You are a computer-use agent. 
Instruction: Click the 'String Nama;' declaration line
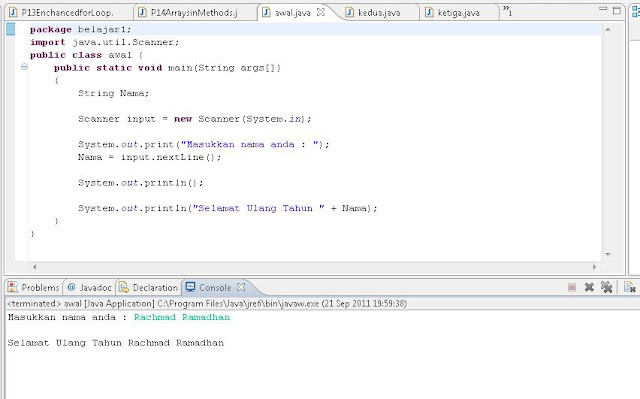(113, 93)
